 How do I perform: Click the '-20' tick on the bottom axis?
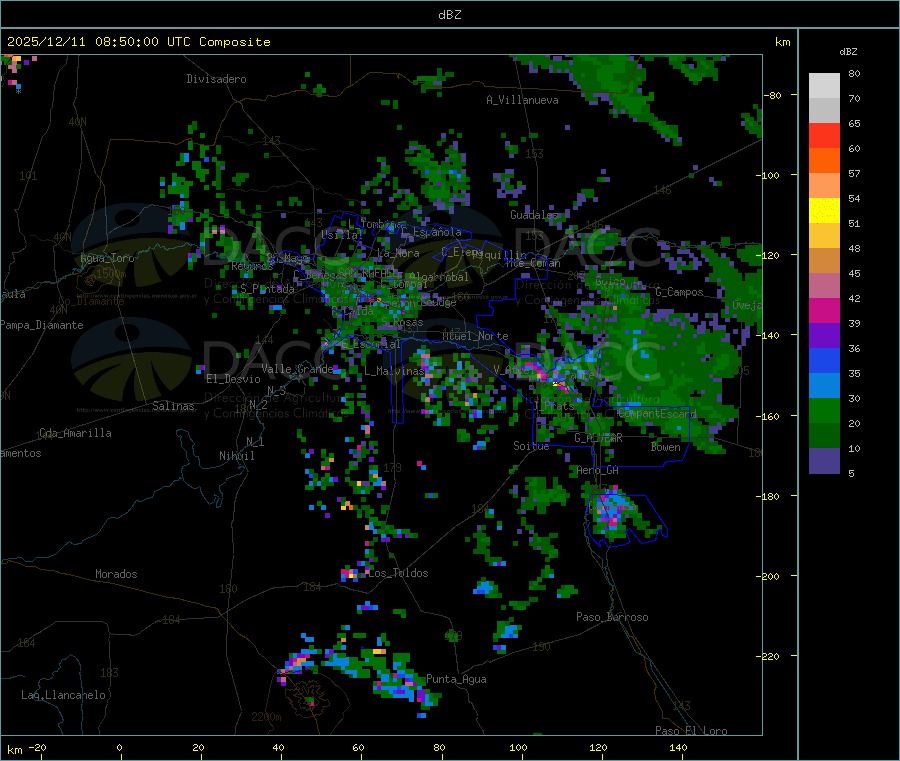coord(37,747)
